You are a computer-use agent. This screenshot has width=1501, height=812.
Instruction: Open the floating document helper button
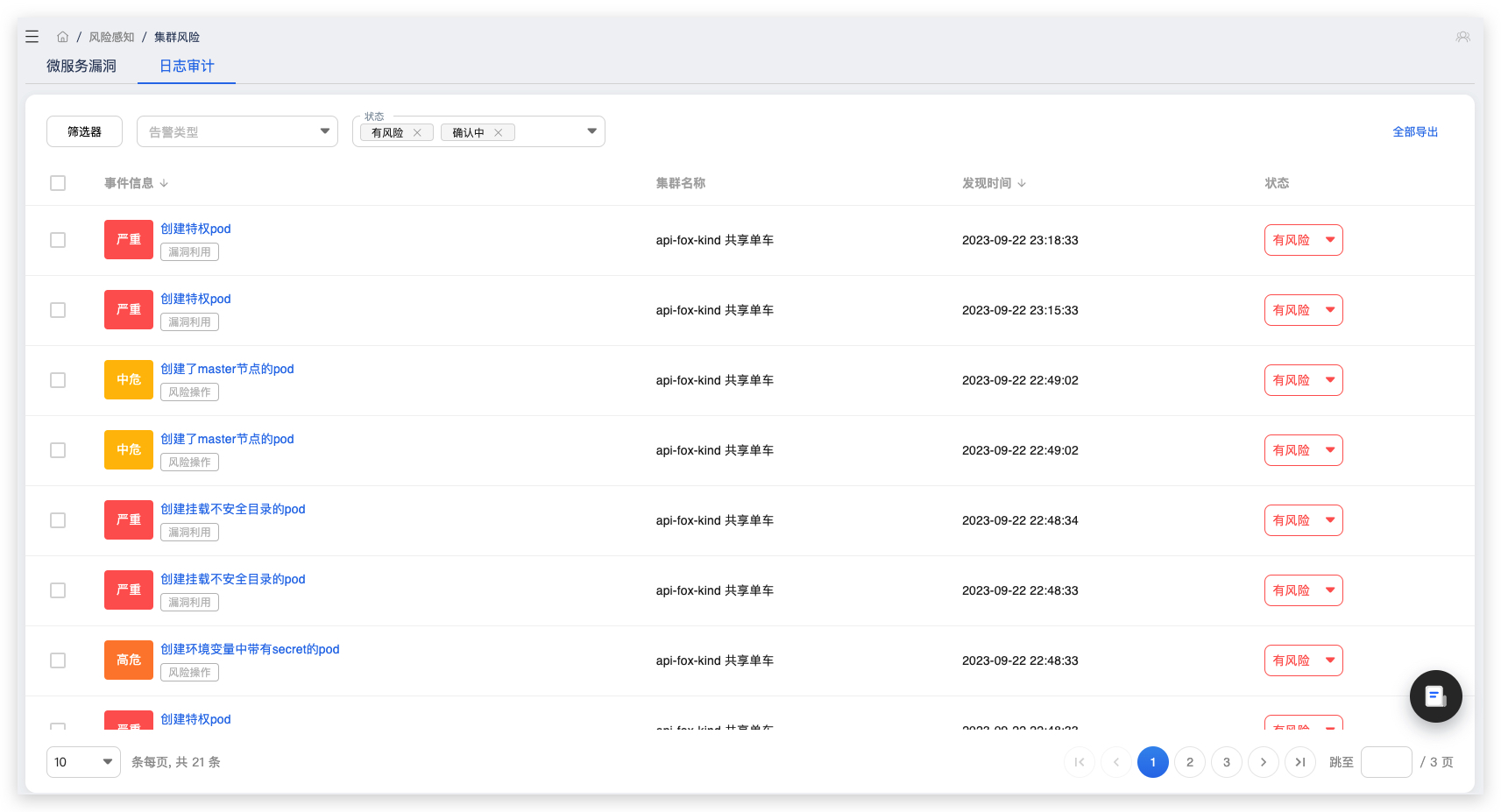[x=1435, y=696]
